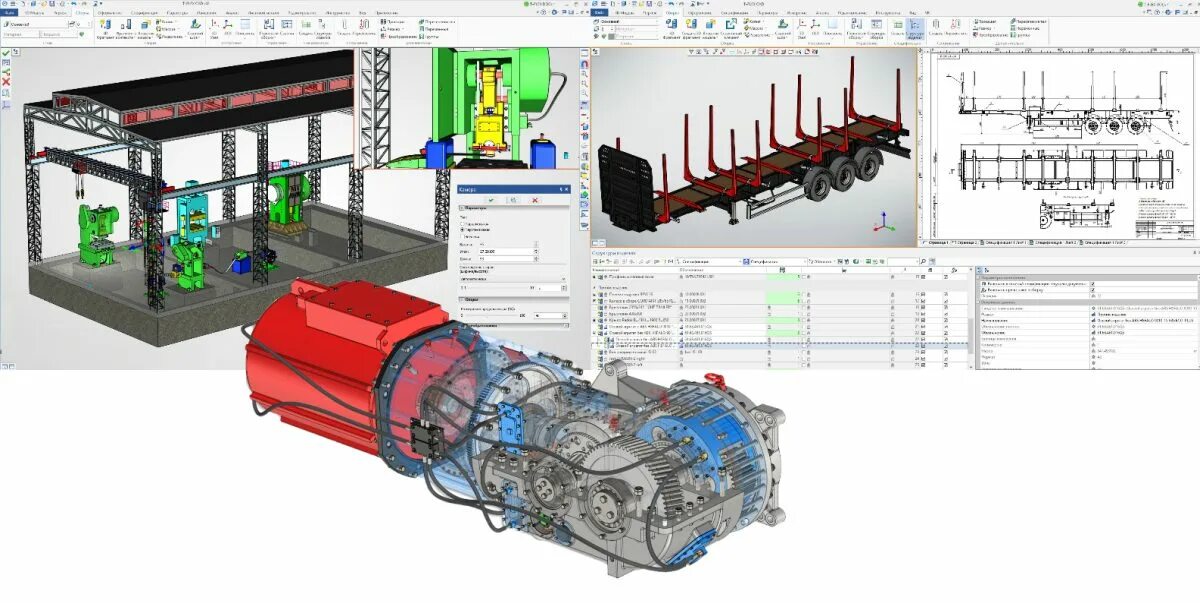Viewport: 1200px width, 603px height.
Task: Click middle preview button in Камера dialog header
Action: point(514,200)
